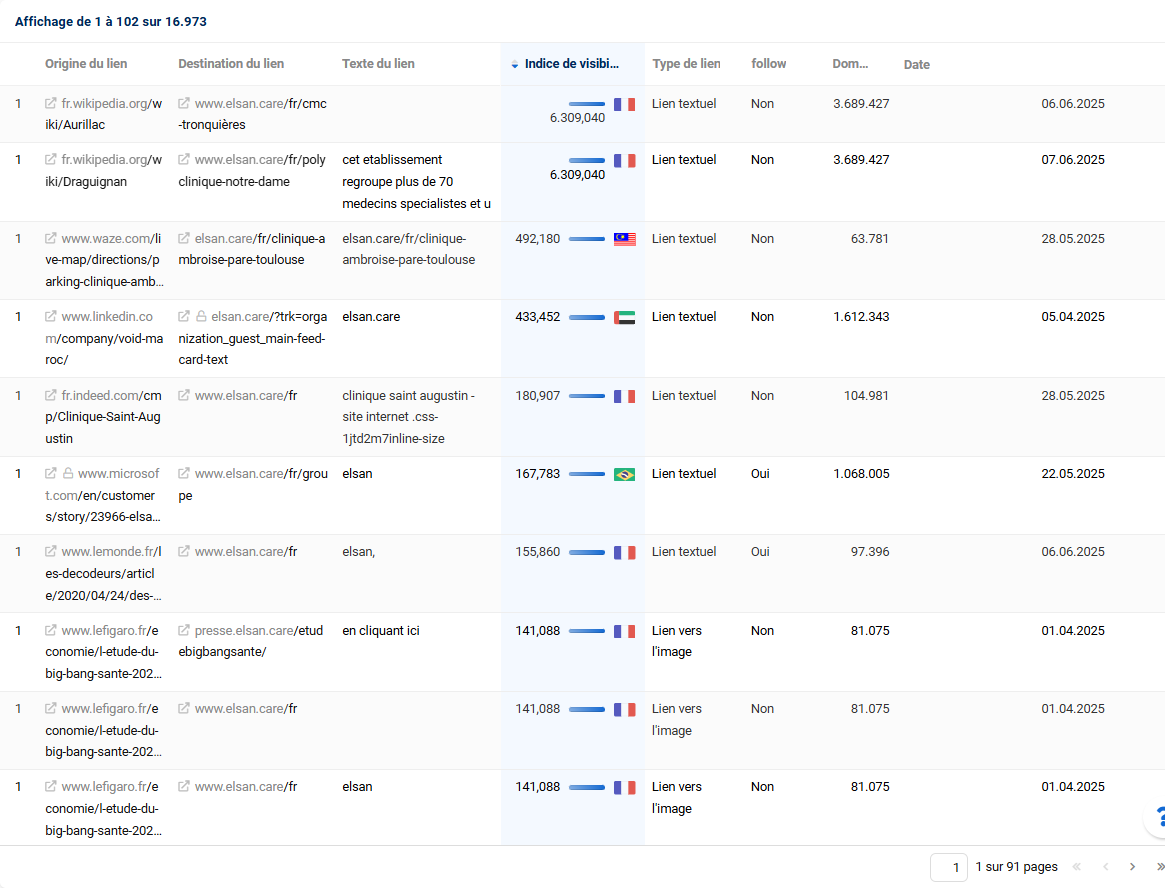Viewport: 1165px width, 888px height.
Task: Click the padlock icon beside www.microsoft.com origin
Action: point(68,473)
